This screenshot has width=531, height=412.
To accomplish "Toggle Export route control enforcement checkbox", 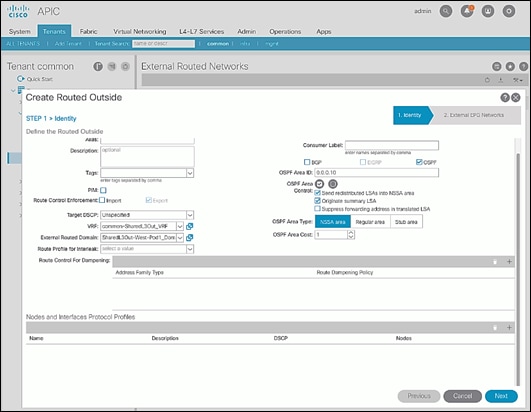I will (148, 200).
